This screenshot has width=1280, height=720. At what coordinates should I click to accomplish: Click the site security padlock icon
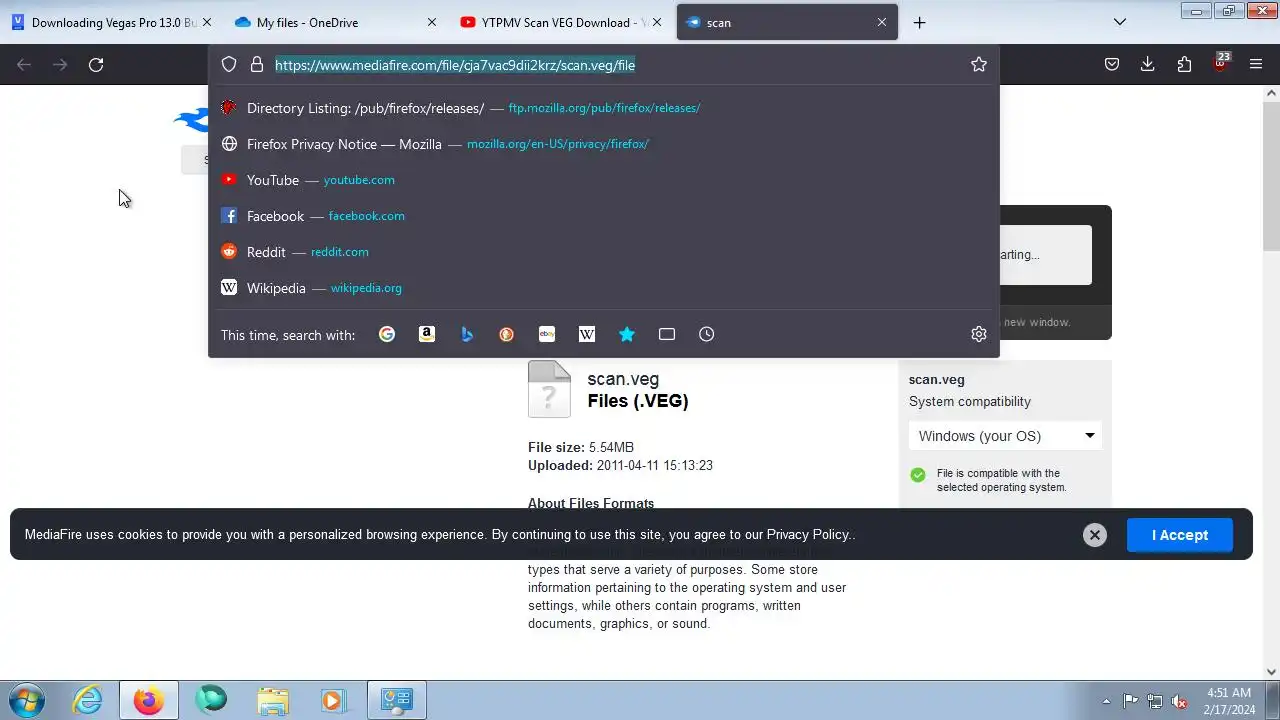click(x=257, y=64)
